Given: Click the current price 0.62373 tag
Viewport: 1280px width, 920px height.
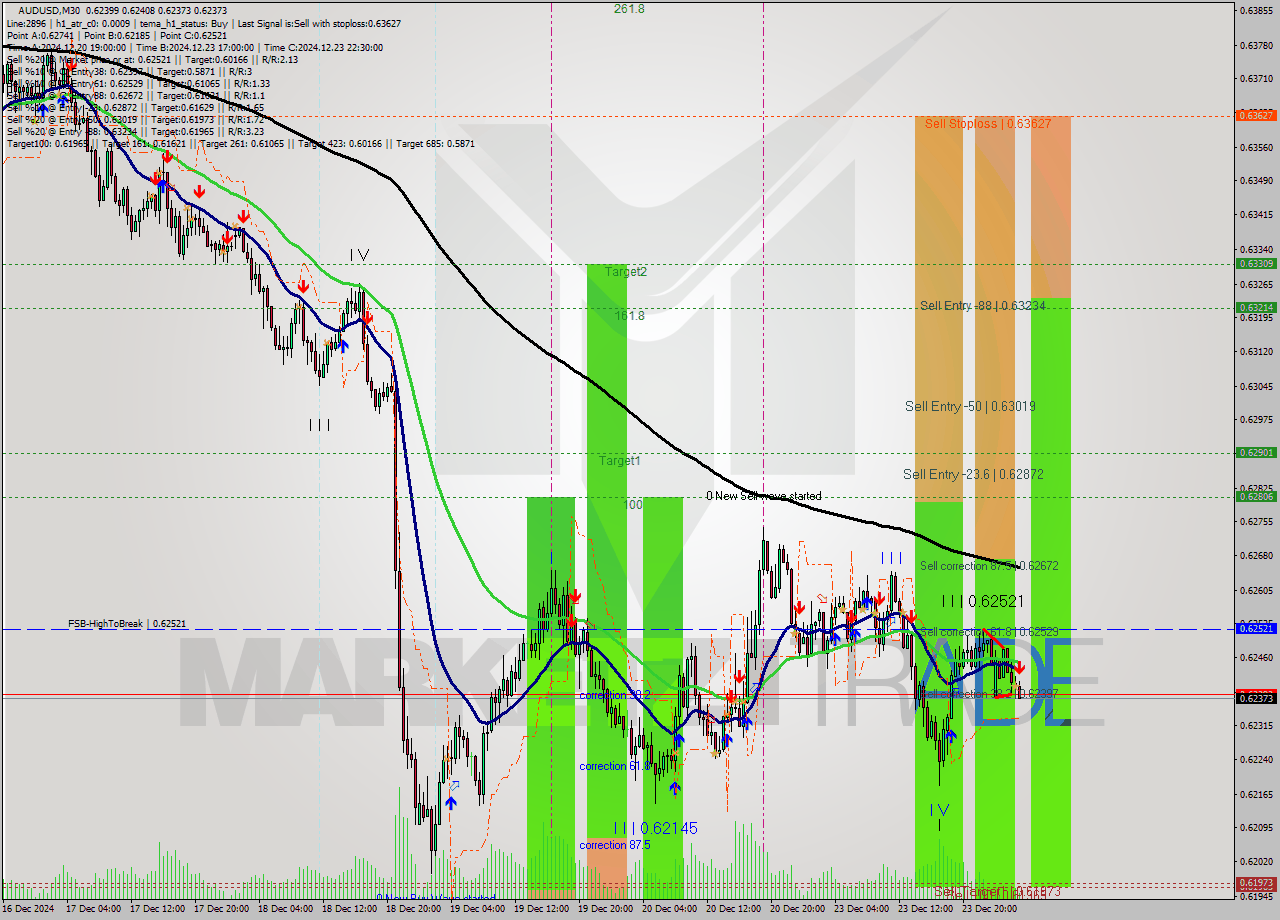Looking at the screenshot, I should click(1256, 698).
